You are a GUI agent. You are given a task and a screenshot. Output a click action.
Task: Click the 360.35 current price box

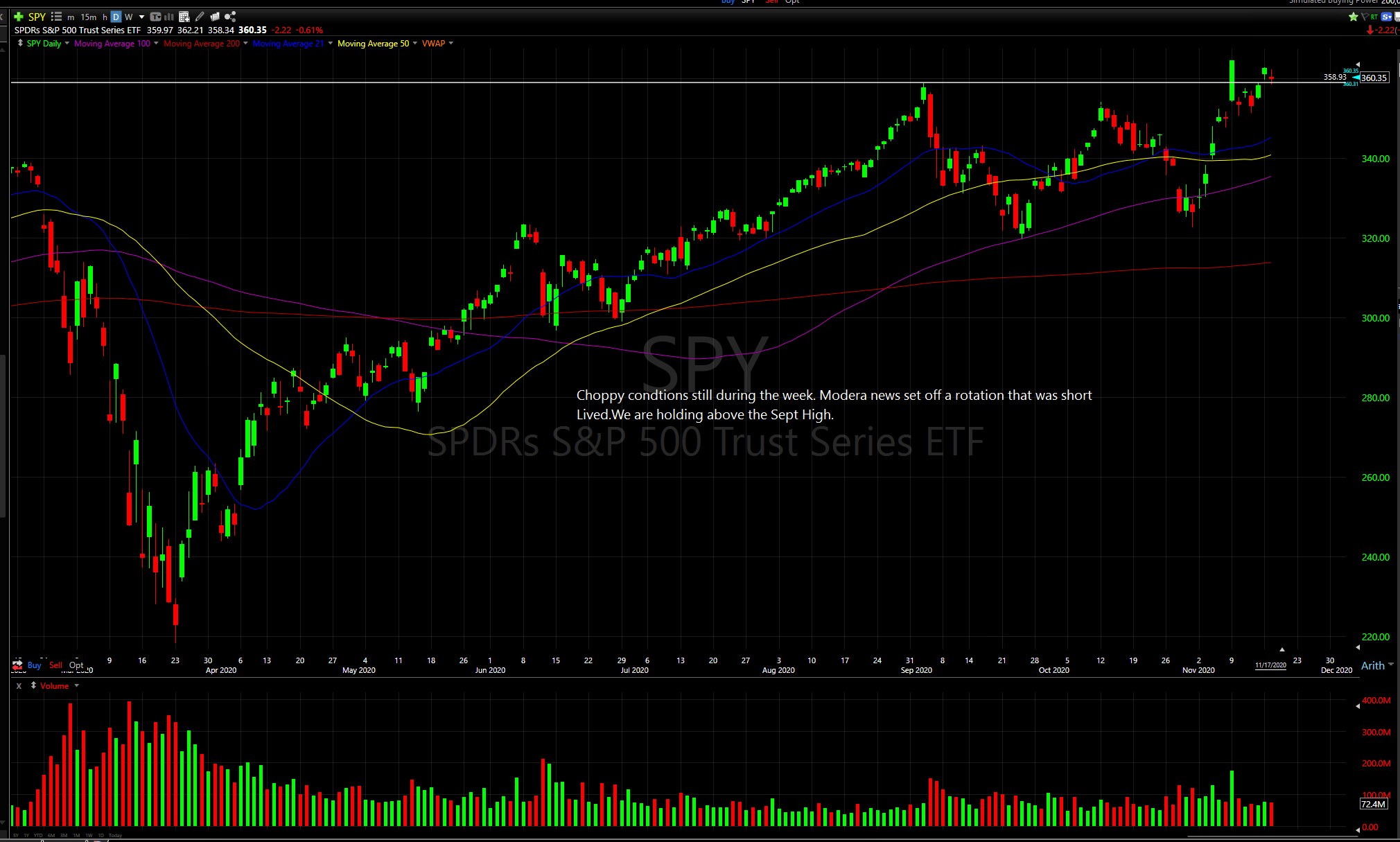click(x=1374, y=78)
